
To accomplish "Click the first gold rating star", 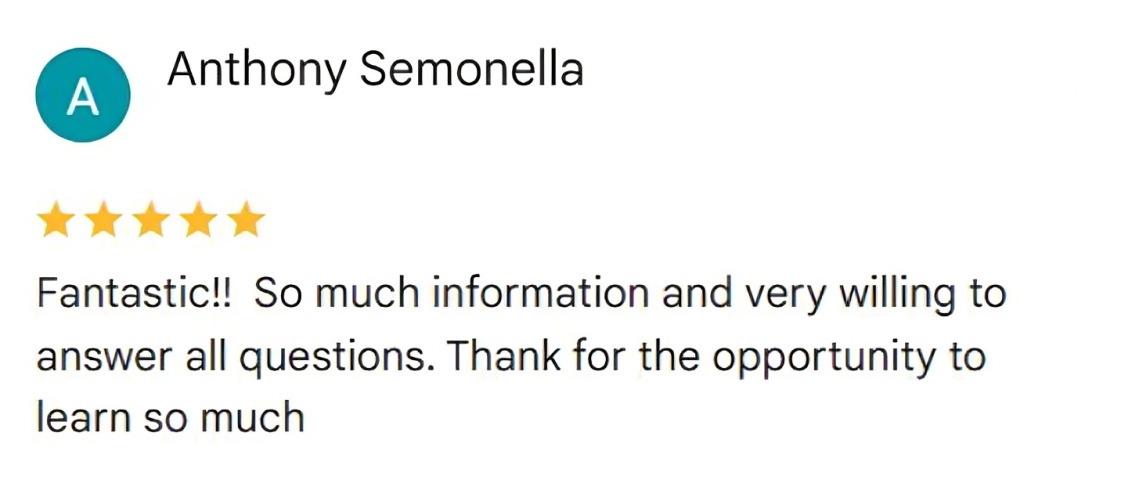I will 55,221.
